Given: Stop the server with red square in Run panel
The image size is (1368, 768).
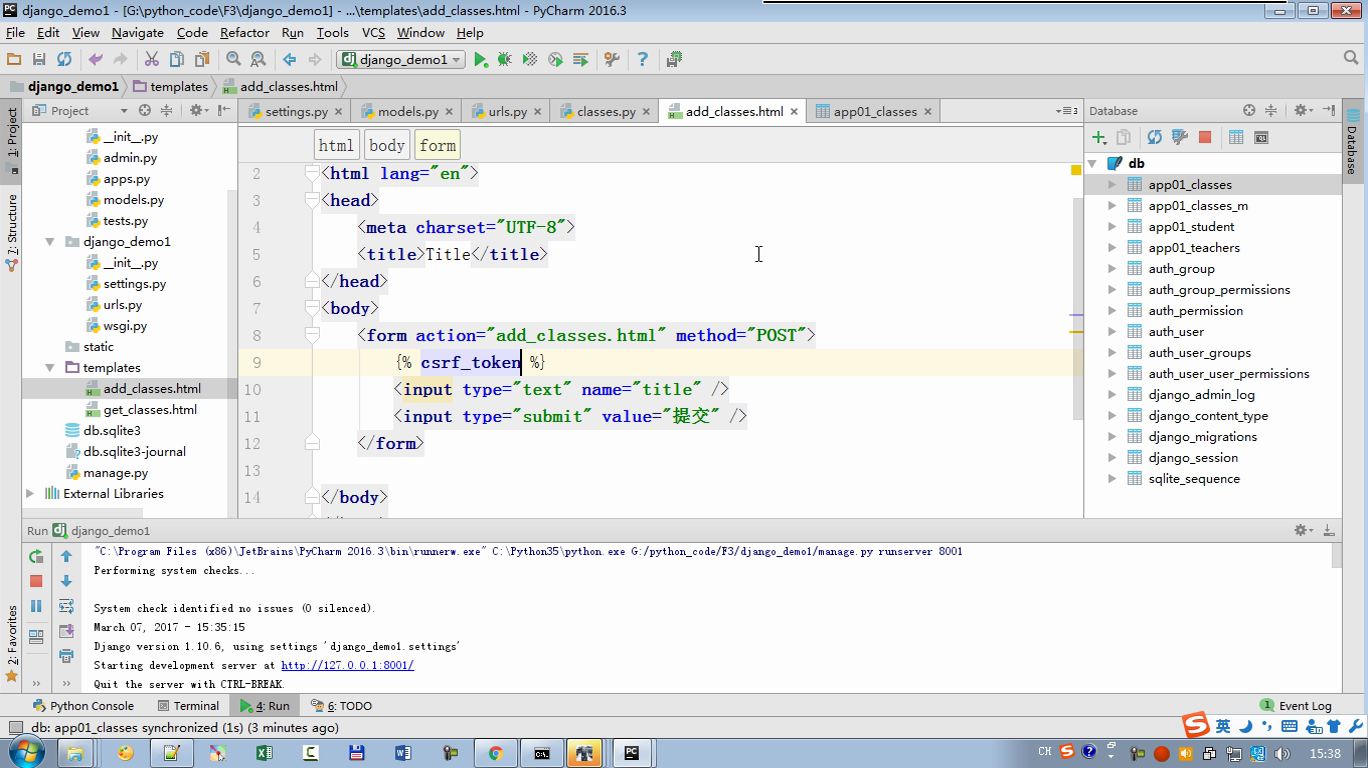Looking at the screenshot, I should [36, 581].
